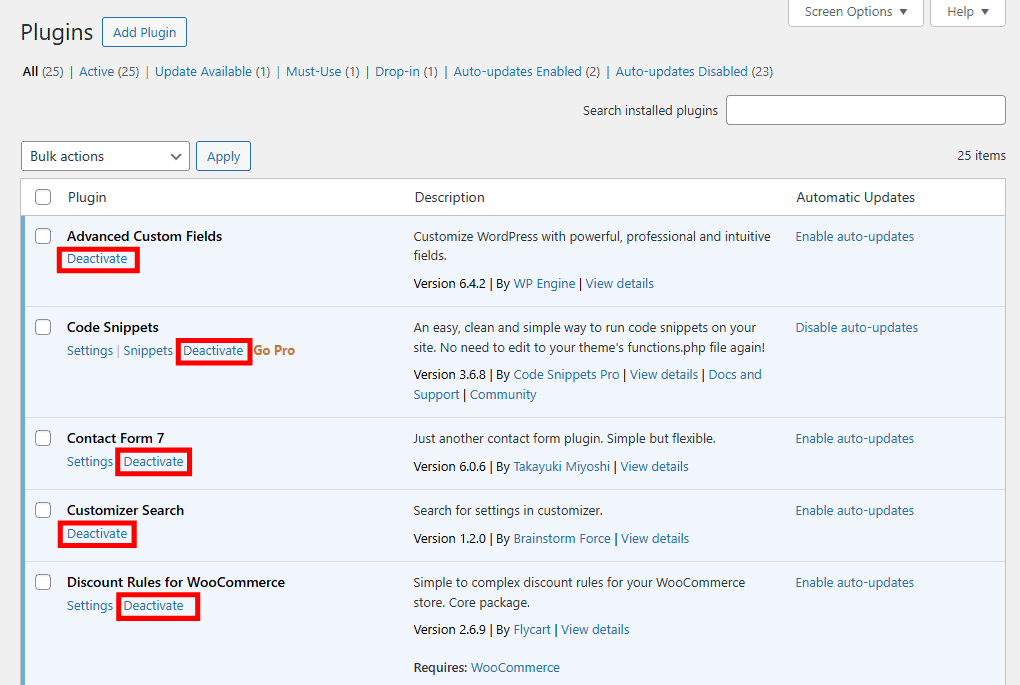Screen dimensions: 1020x685
Task: Filter by Auto-updates Enabled
Action: point(517,72)
